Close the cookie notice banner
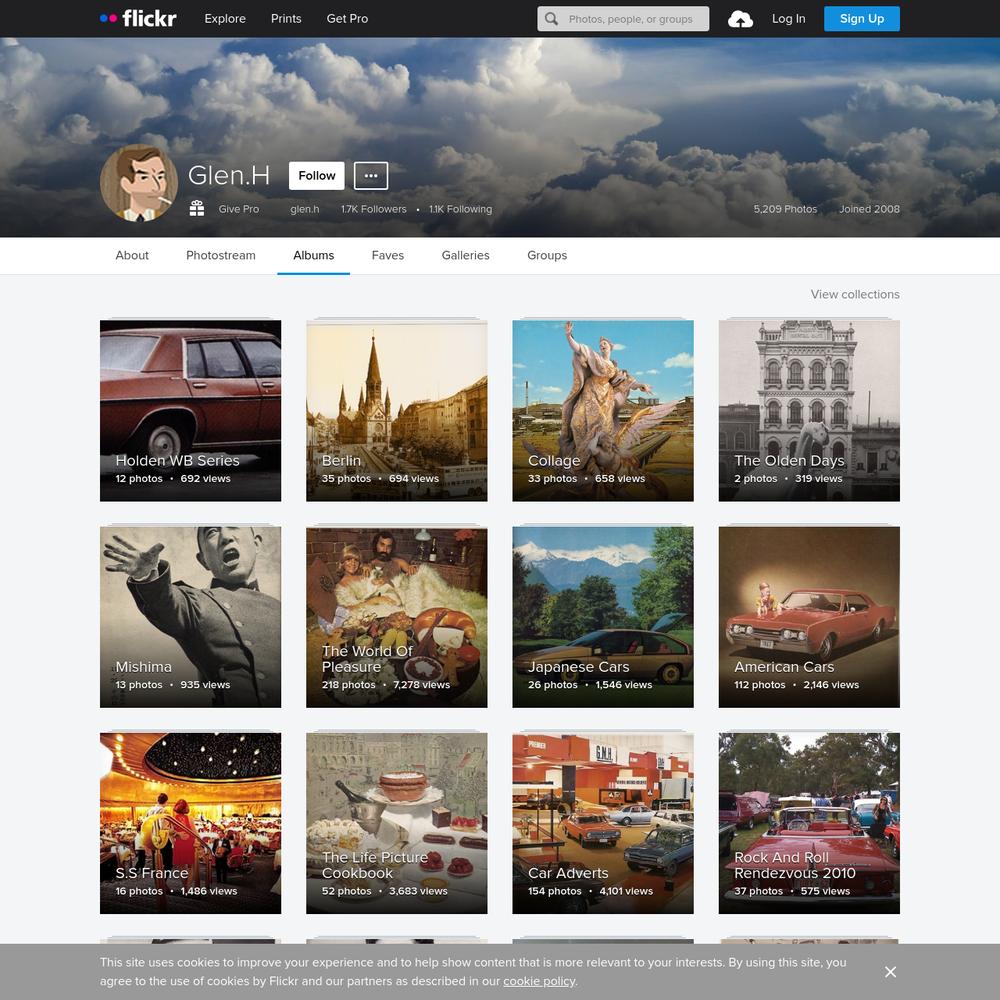The image size is (1000, 1000). (890, 971)
